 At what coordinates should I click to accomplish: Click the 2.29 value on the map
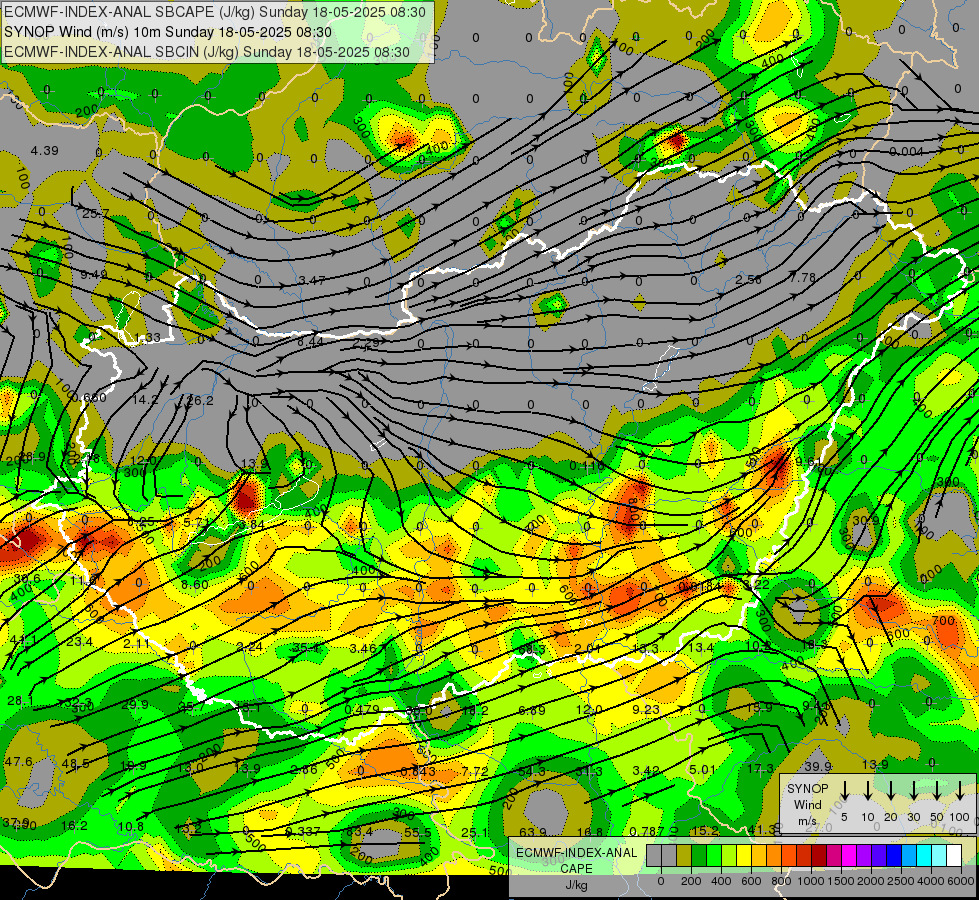coord(366,344)
